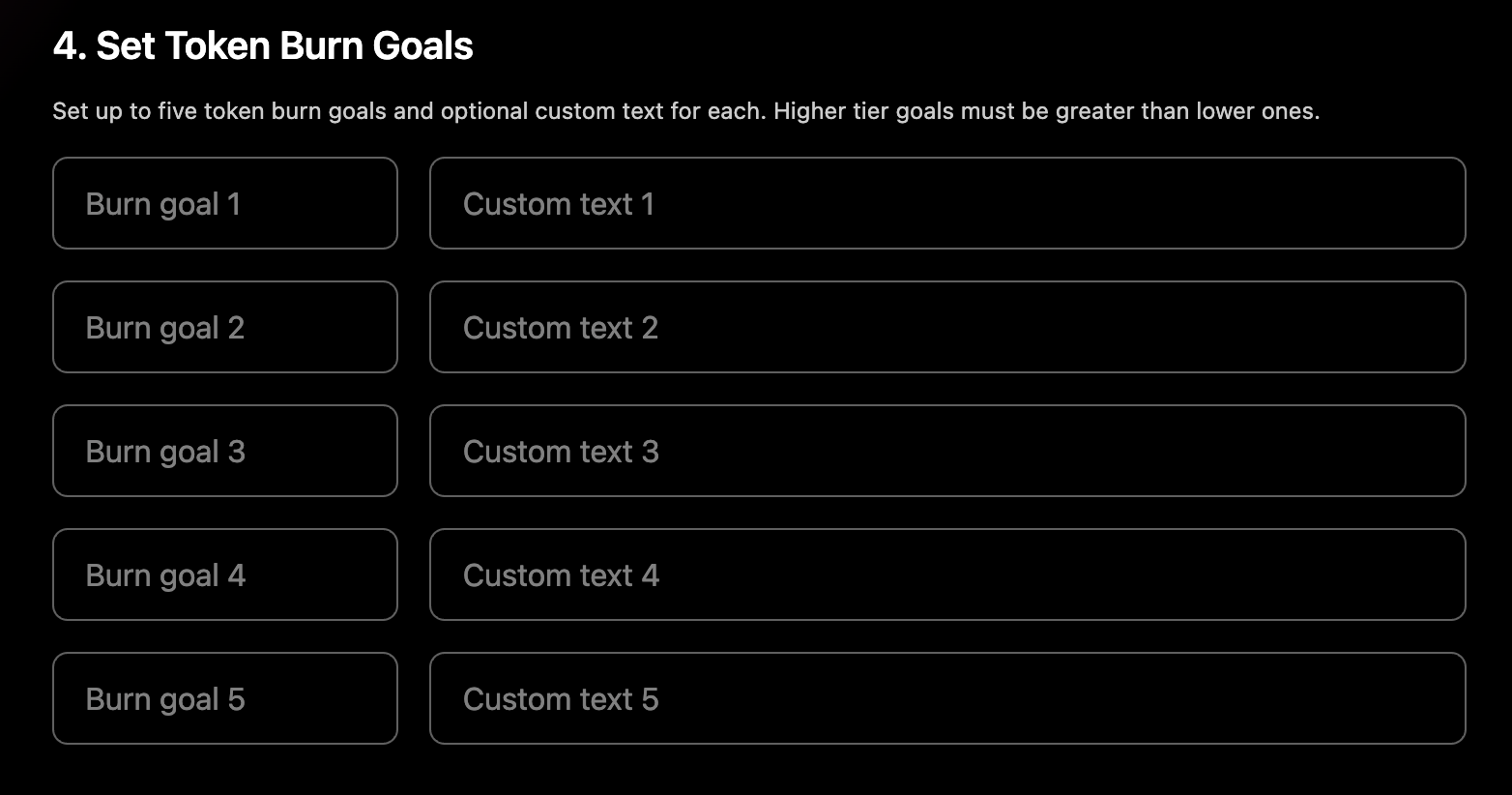Click the Custom text 5 field

946,698
